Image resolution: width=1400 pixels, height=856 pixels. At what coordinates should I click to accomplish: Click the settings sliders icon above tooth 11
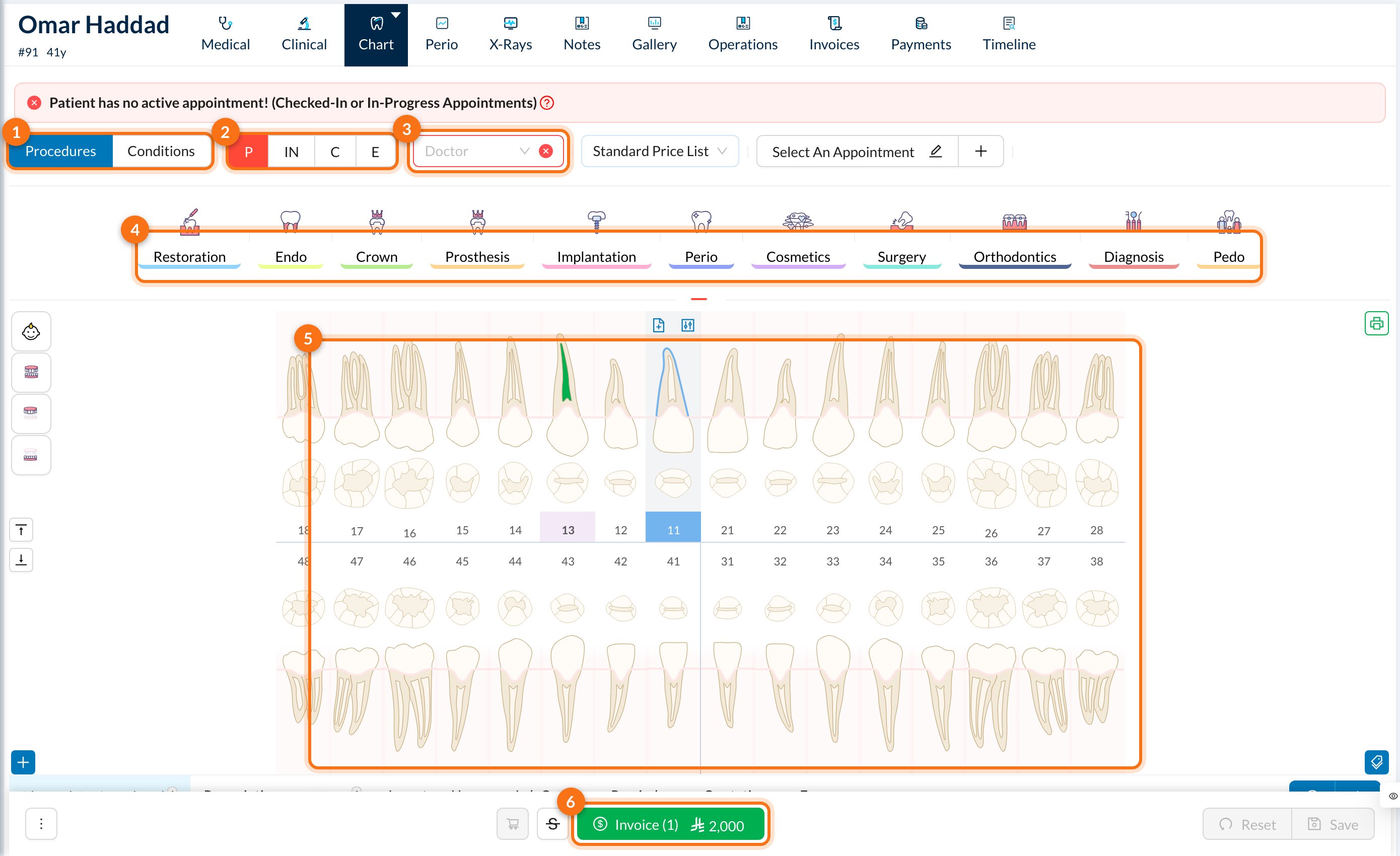pyautogui.click(x=687, y=325)
